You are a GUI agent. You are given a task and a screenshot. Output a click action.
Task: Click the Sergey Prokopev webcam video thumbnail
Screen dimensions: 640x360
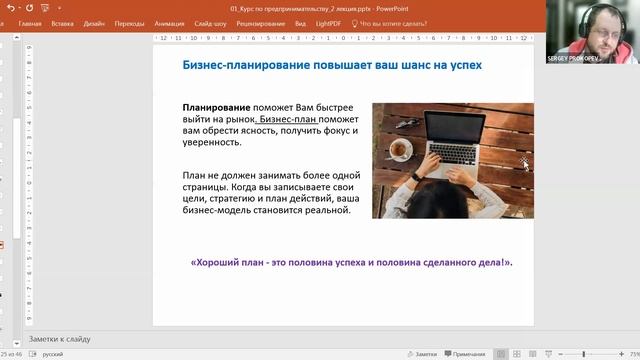pyautogui.click(x=593, y=32)
